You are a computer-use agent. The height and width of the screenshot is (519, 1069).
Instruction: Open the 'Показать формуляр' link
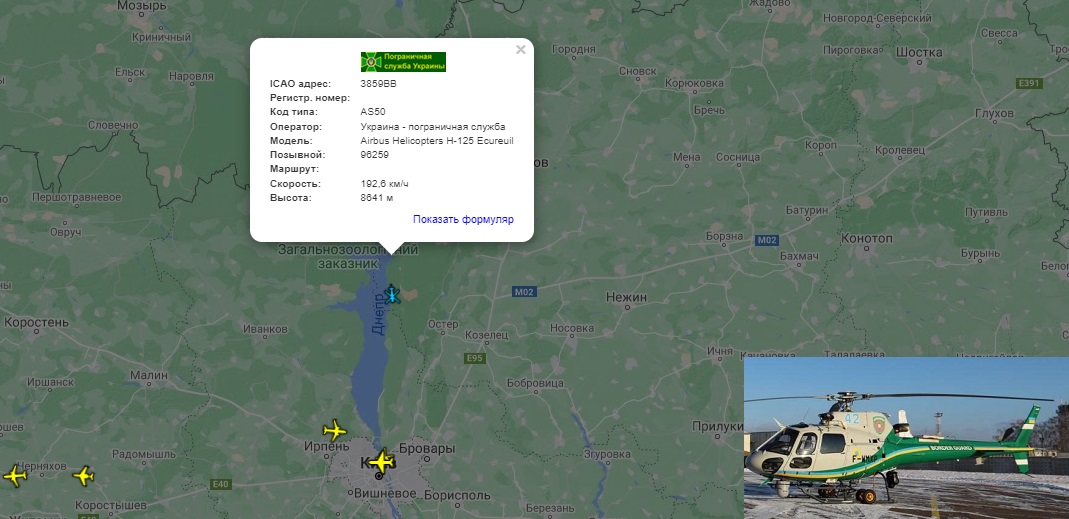click(463, 220)
